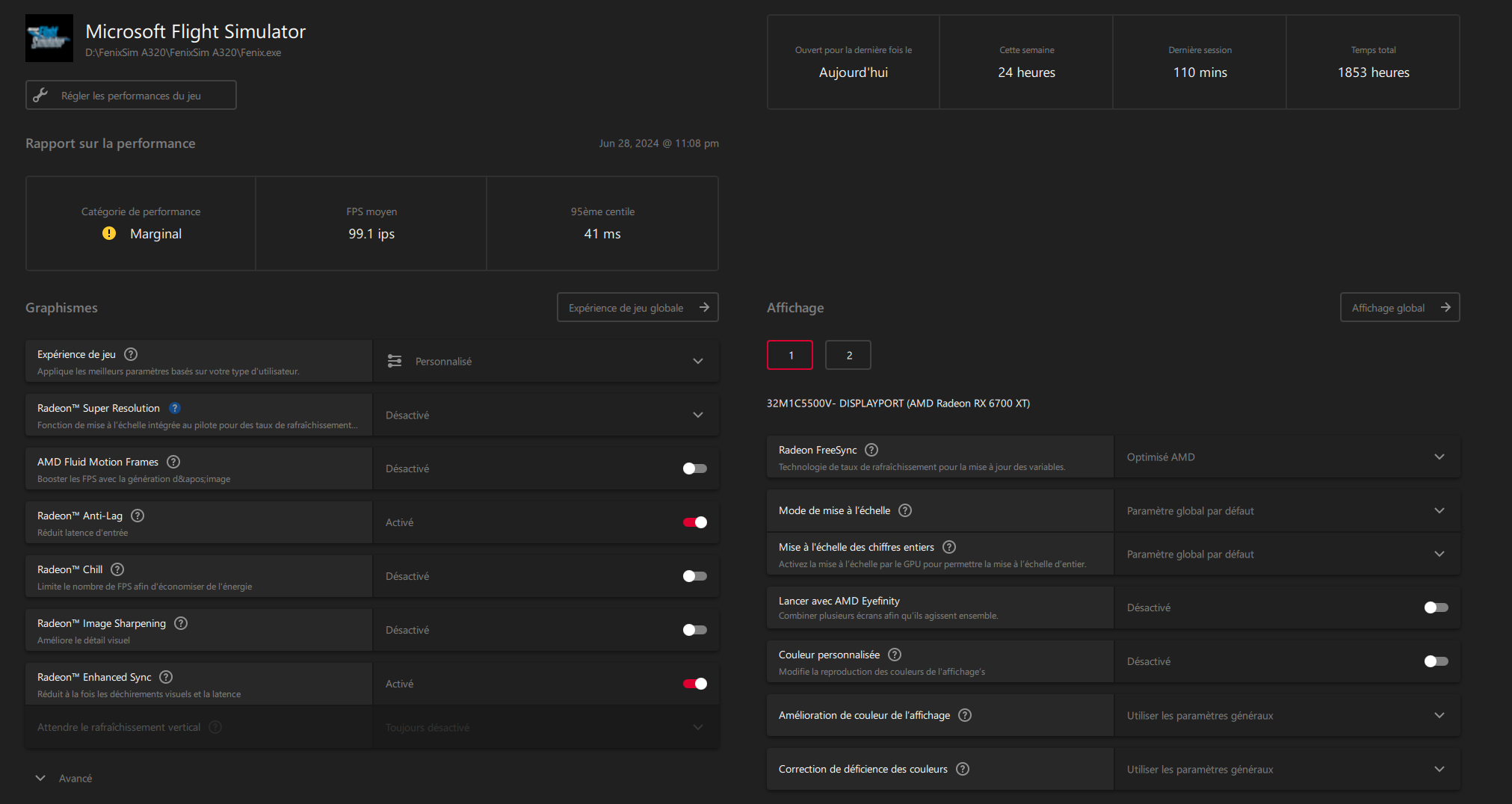Show help for Correction de déficience des couleurs
The width and height of the screenshot is (1512, 804).
(963, 769)
